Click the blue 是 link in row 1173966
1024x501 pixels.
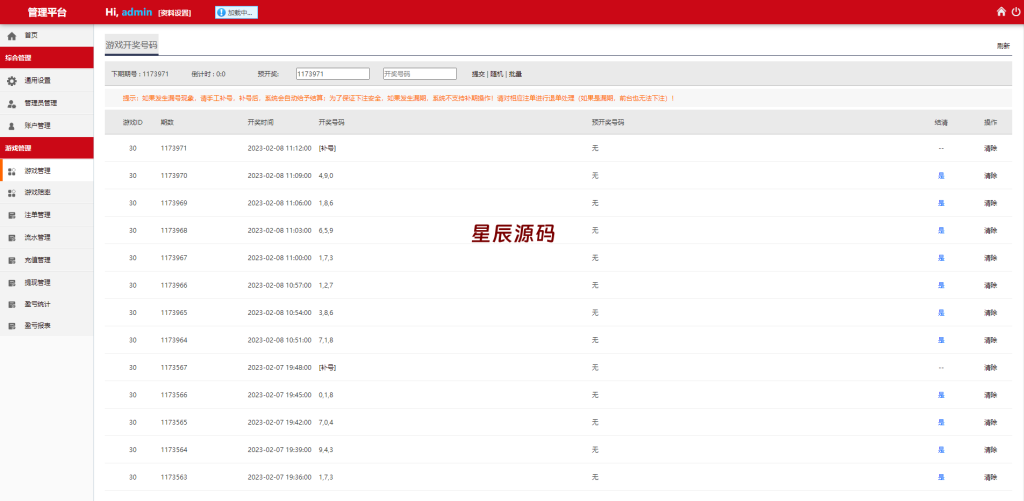click(941, 285)
